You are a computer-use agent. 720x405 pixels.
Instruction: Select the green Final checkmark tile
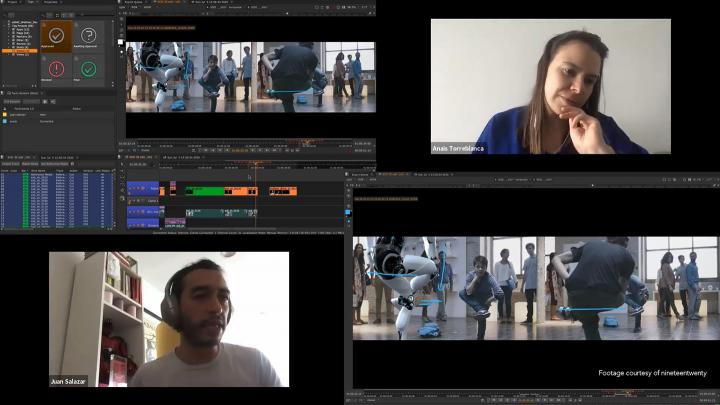pyautogui.click(x=88, y=70)
